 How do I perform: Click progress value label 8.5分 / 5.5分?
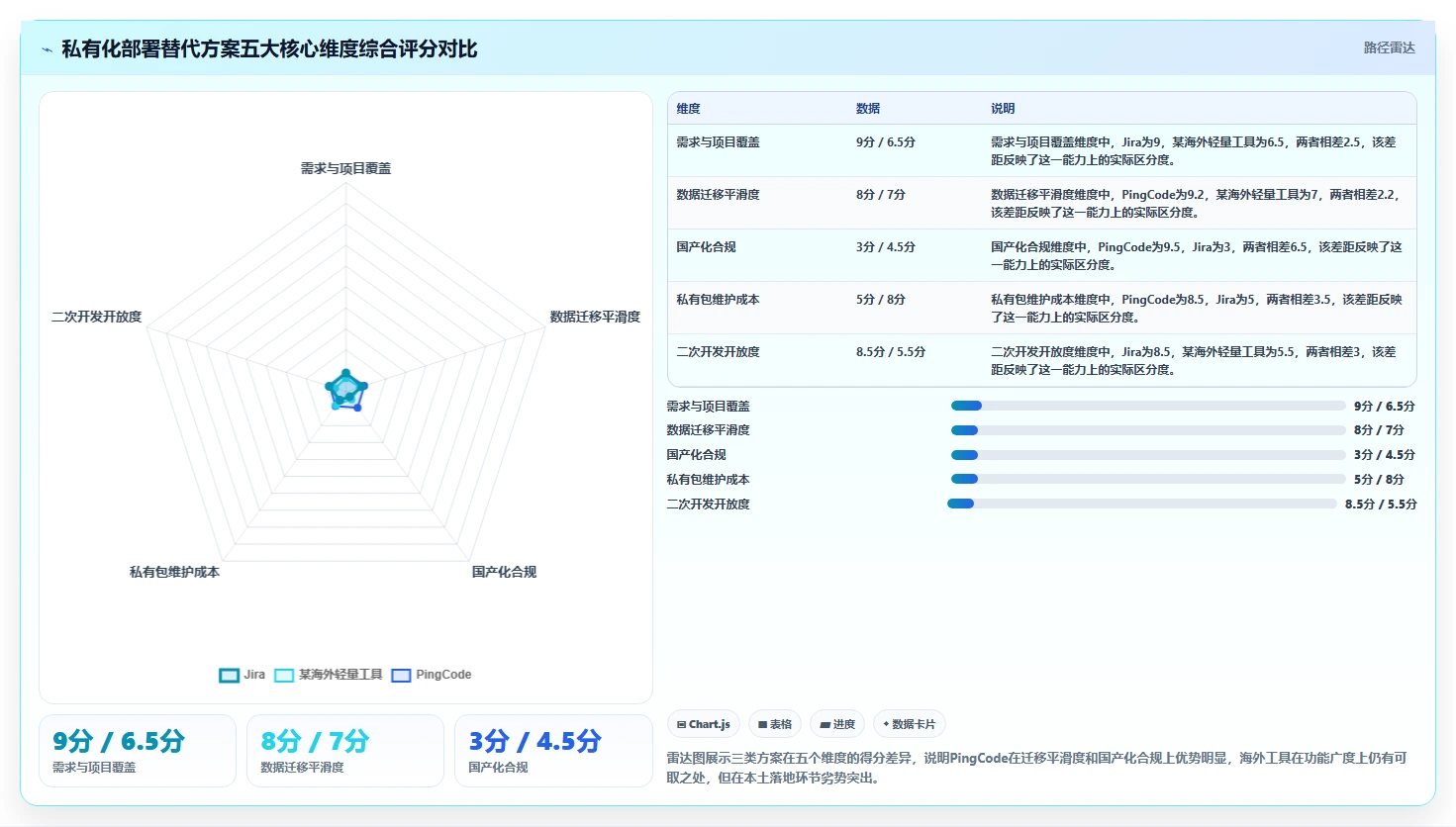(x=1381, y=505)
